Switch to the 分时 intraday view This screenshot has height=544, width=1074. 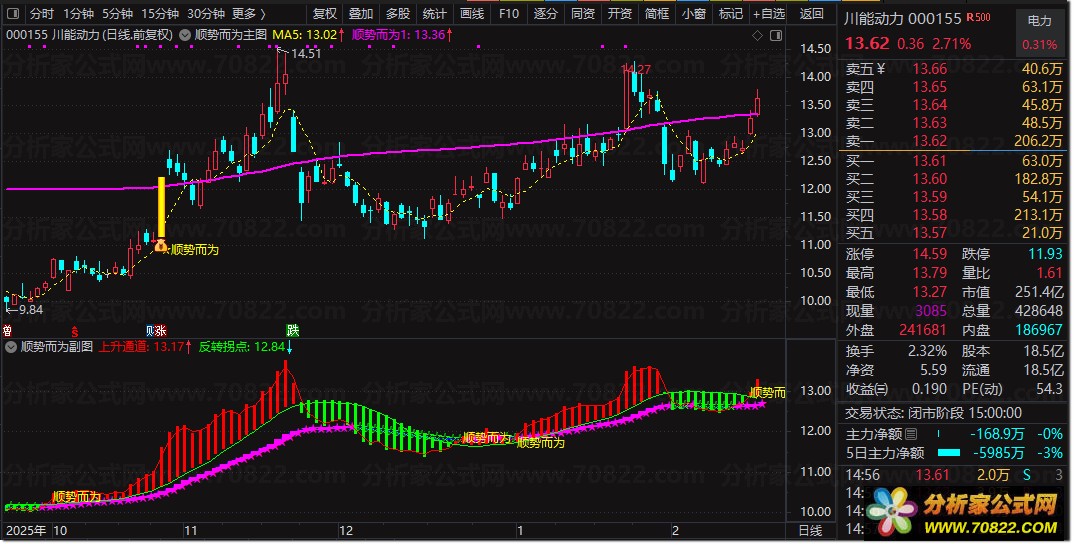41,14
